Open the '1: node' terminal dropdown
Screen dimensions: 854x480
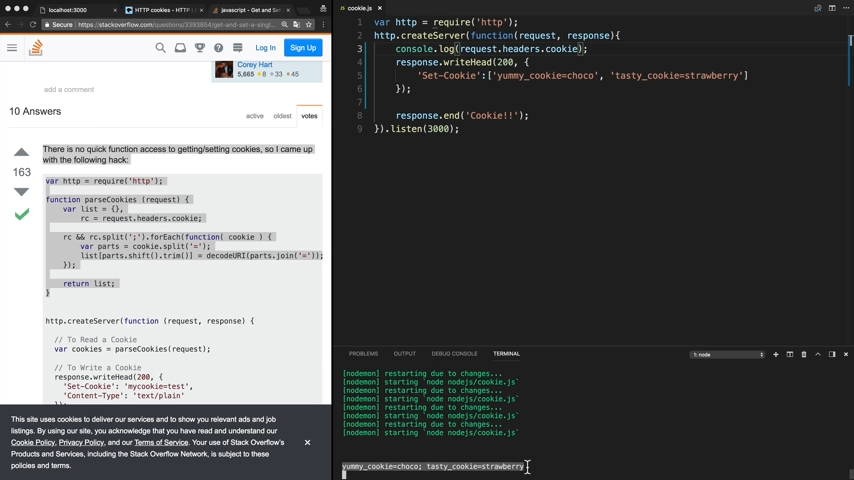tap(727, 354)
